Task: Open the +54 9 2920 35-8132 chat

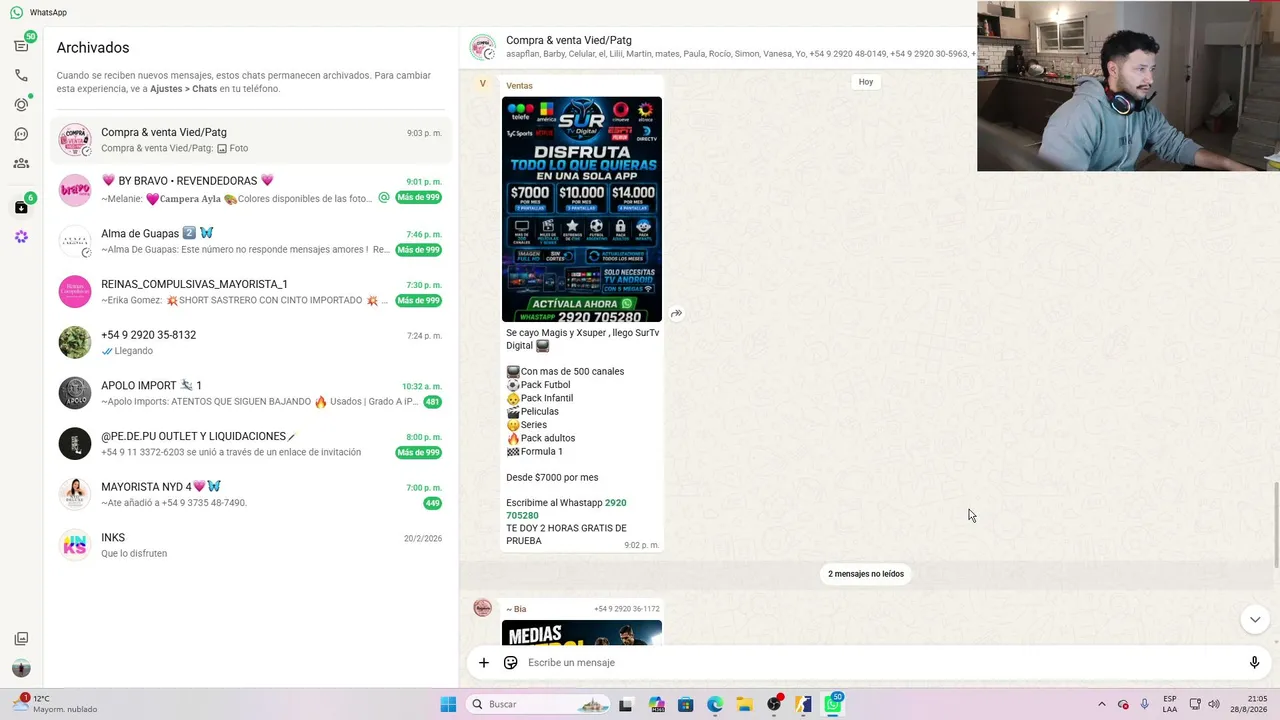Action: [x=251, y=342]
